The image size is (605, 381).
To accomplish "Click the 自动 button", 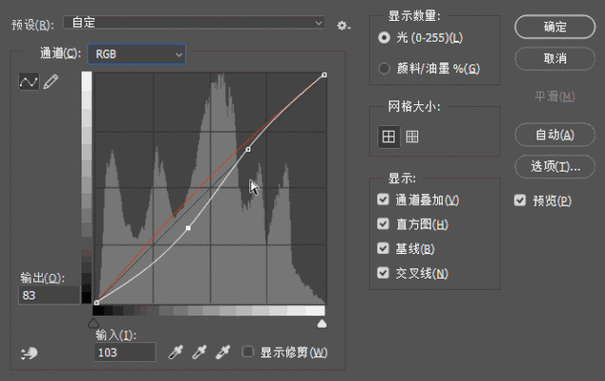I will (x=555, y=135).
